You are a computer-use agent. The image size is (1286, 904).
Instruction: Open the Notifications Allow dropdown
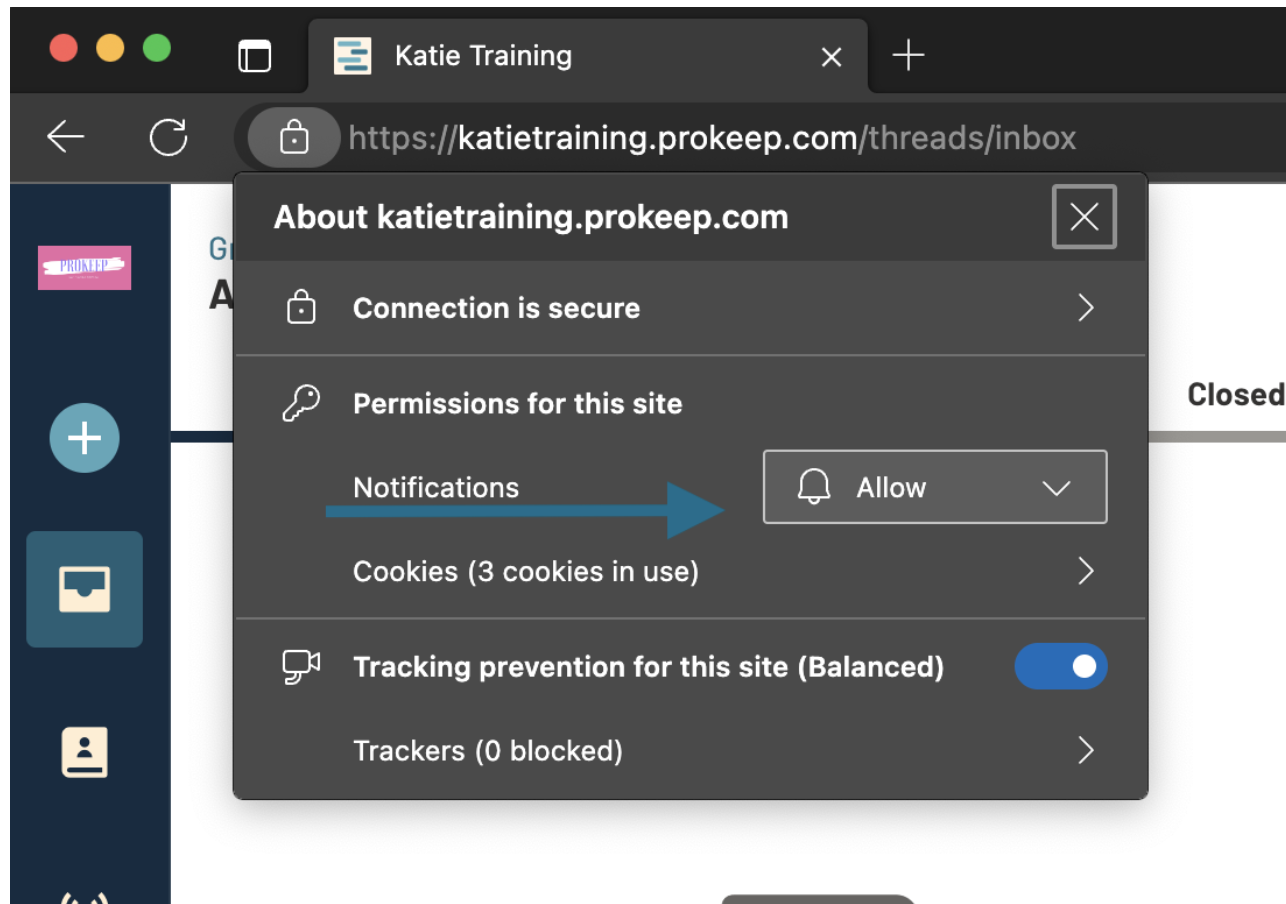tap(1056, 487)
